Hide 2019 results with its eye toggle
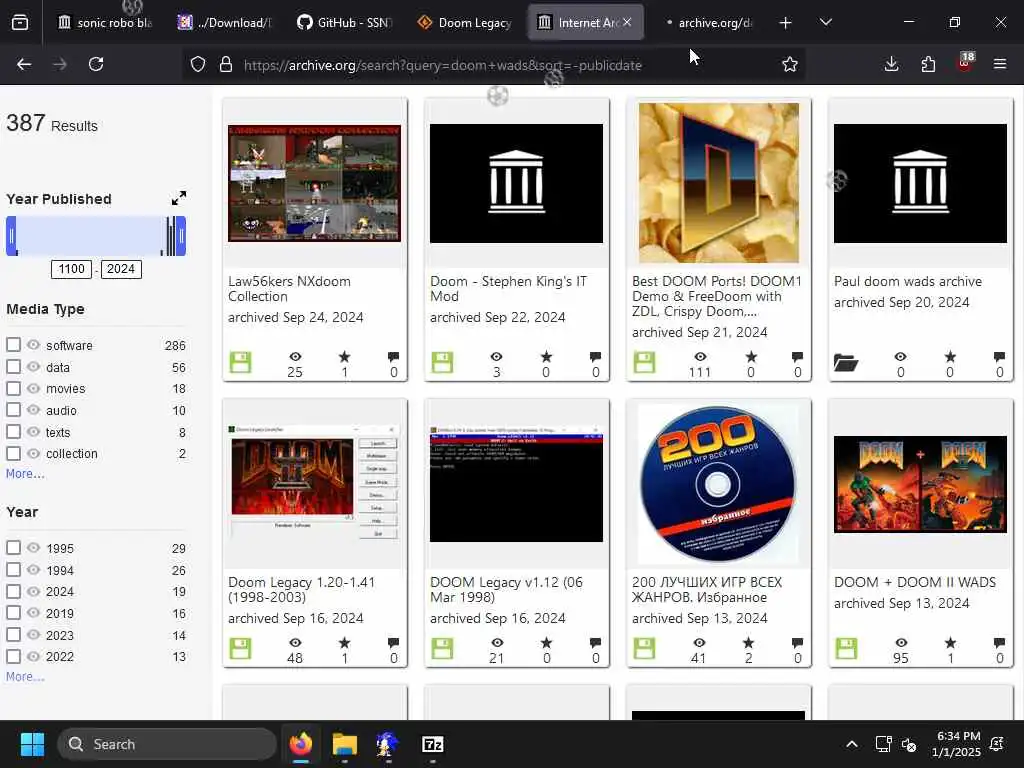This screenshot has width=1024, height=768. [33, 613]
